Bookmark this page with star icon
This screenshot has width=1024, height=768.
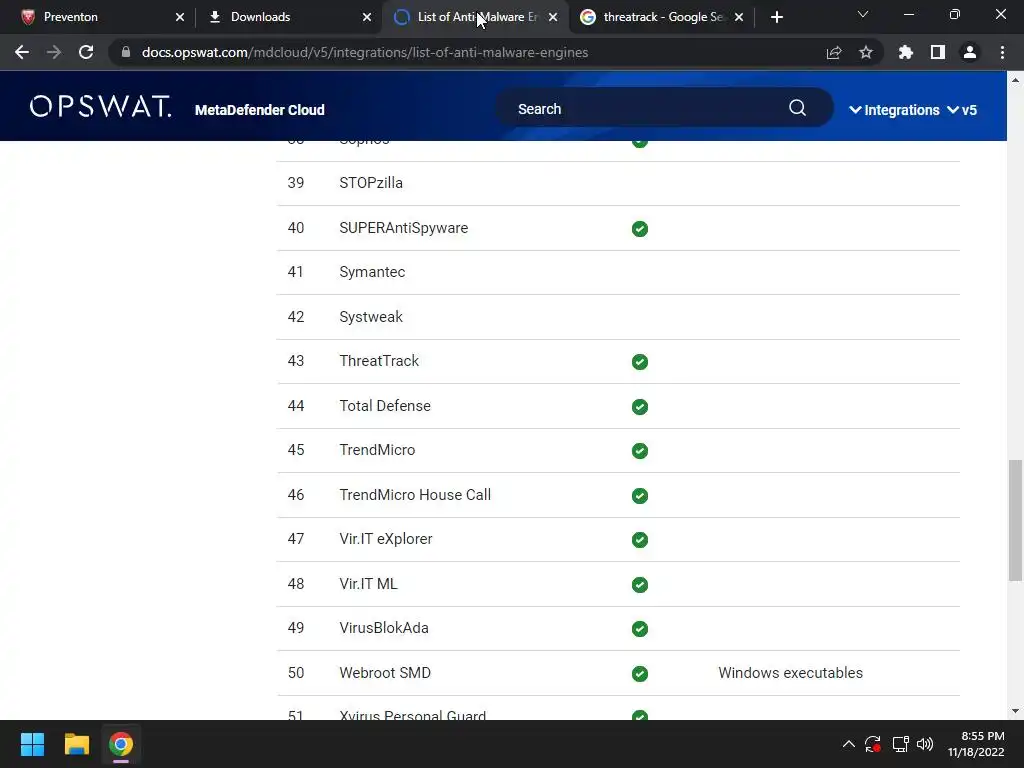click(x=866, y=52)
